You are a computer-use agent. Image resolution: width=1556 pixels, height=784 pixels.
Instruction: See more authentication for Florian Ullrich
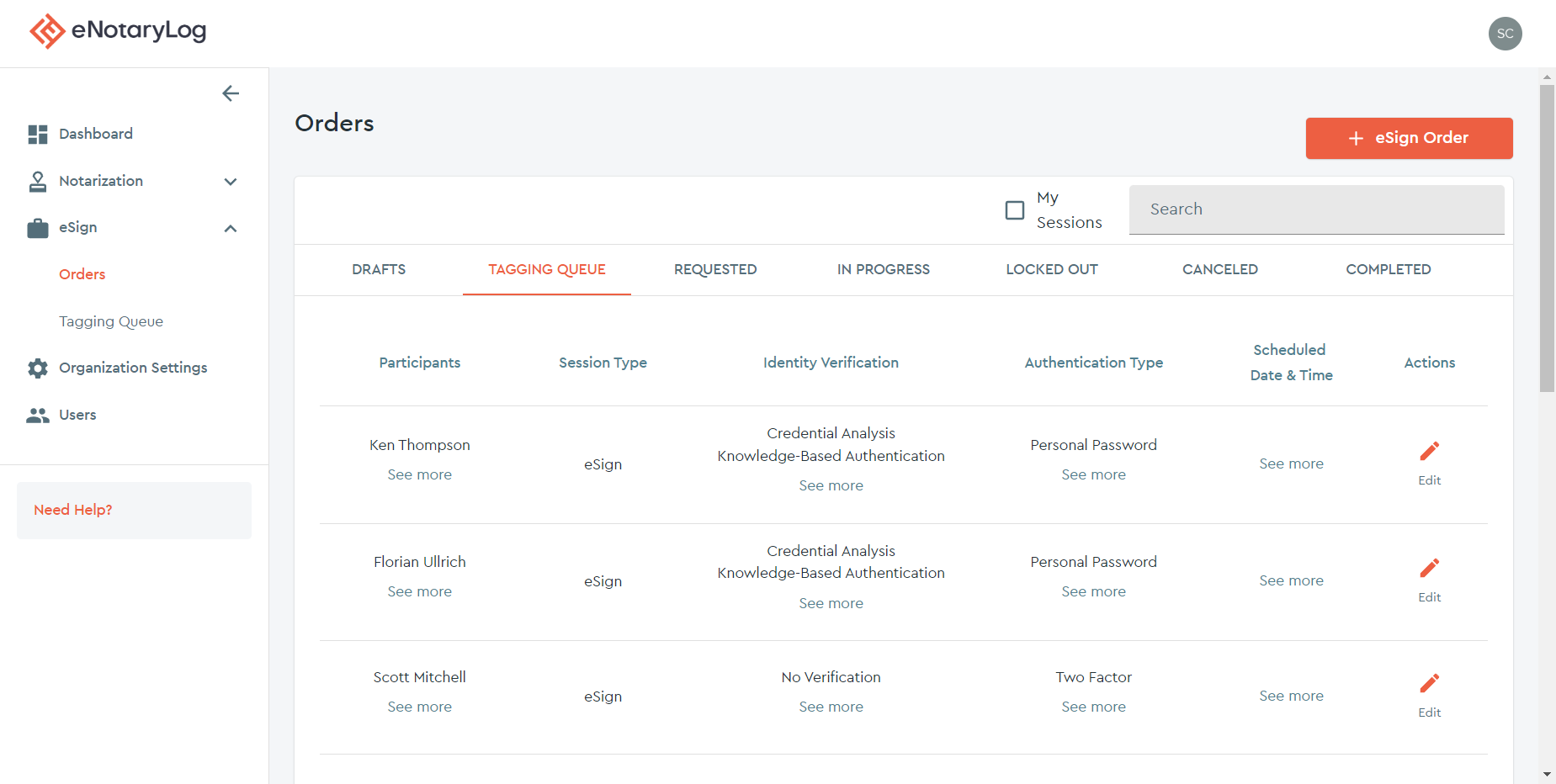[x=1093, y=591]
